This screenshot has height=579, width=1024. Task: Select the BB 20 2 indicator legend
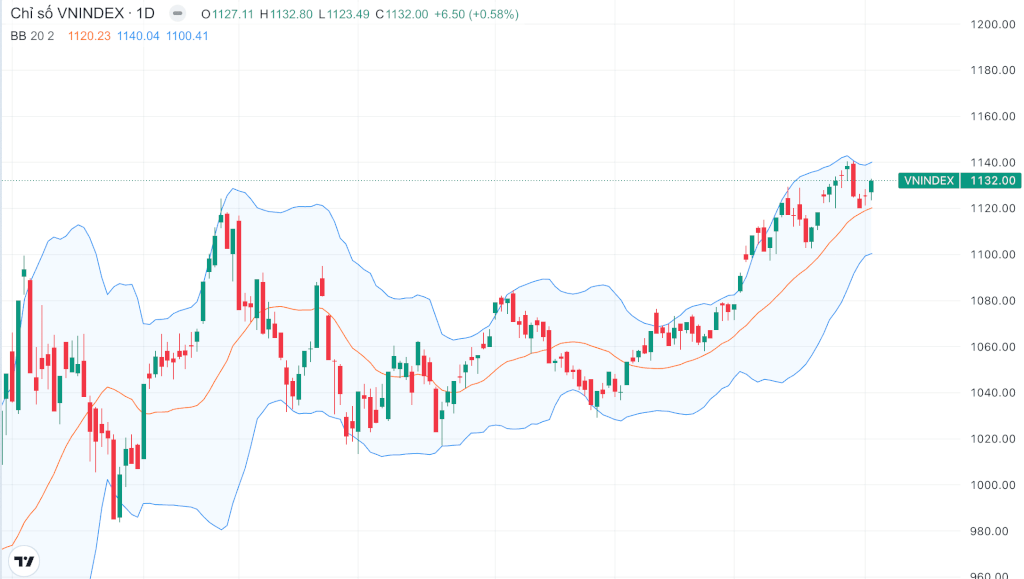click(x=32, y=36)
